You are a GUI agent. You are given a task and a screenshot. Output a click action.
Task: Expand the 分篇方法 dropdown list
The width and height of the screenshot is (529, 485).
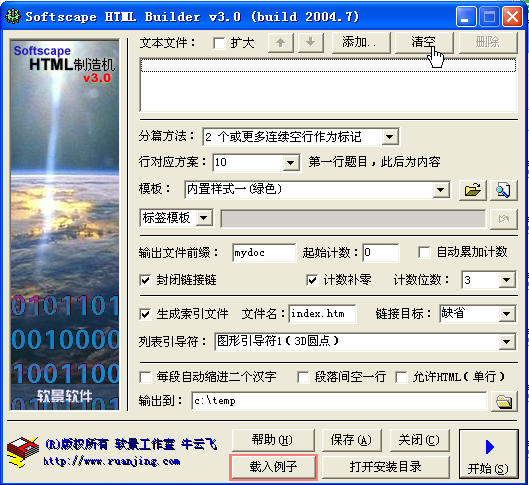(x=390, y=137)
